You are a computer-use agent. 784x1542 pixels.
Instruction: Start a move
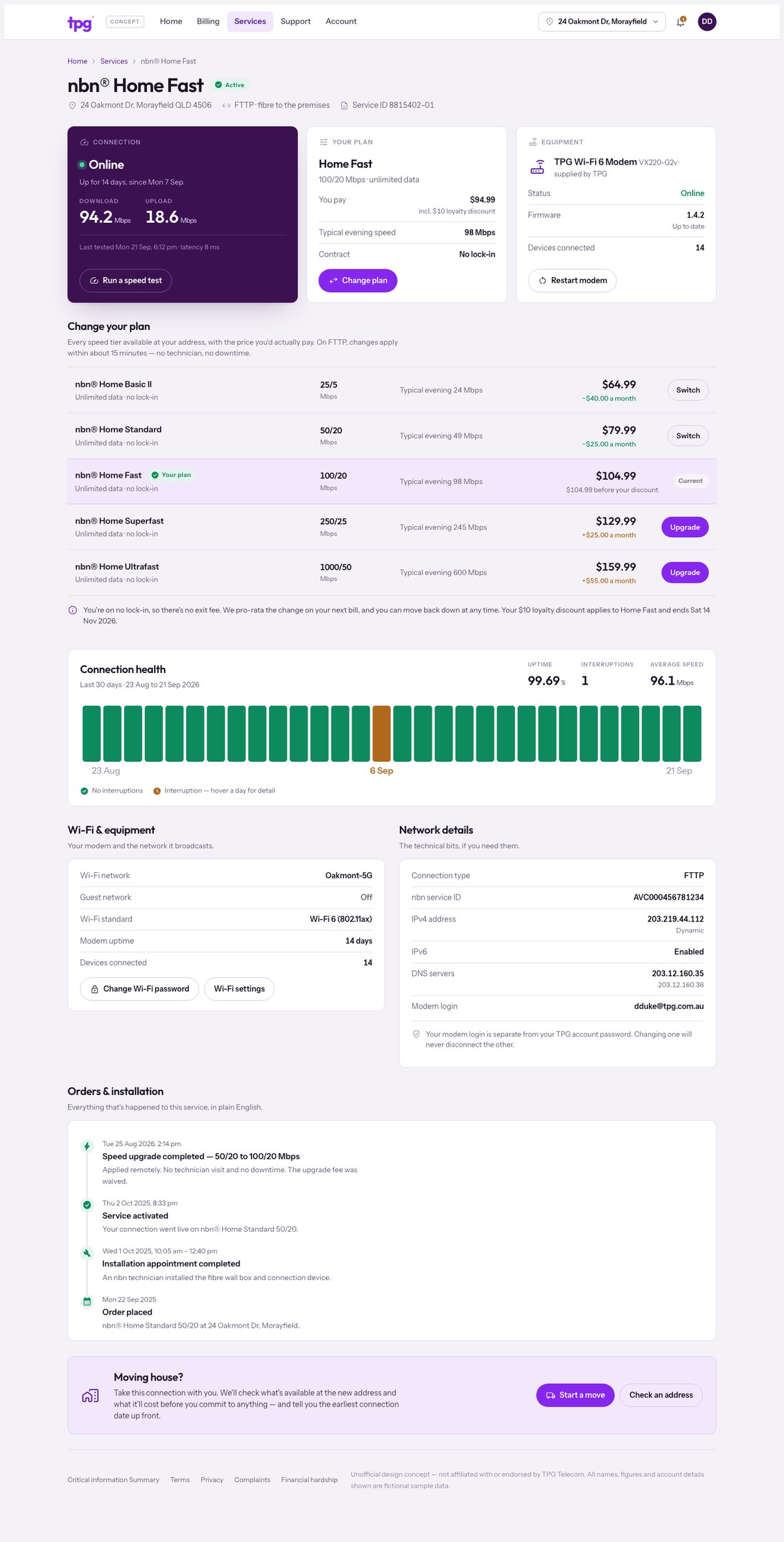[575, 1396]
